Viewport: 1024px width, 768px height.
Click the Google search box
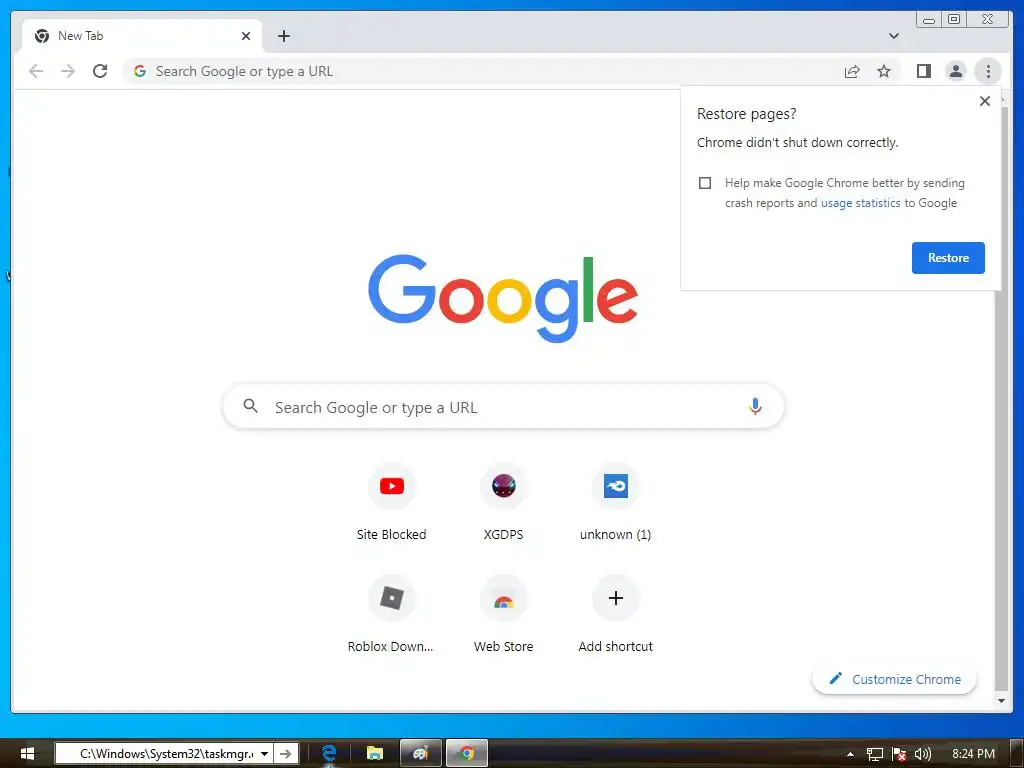503,407
